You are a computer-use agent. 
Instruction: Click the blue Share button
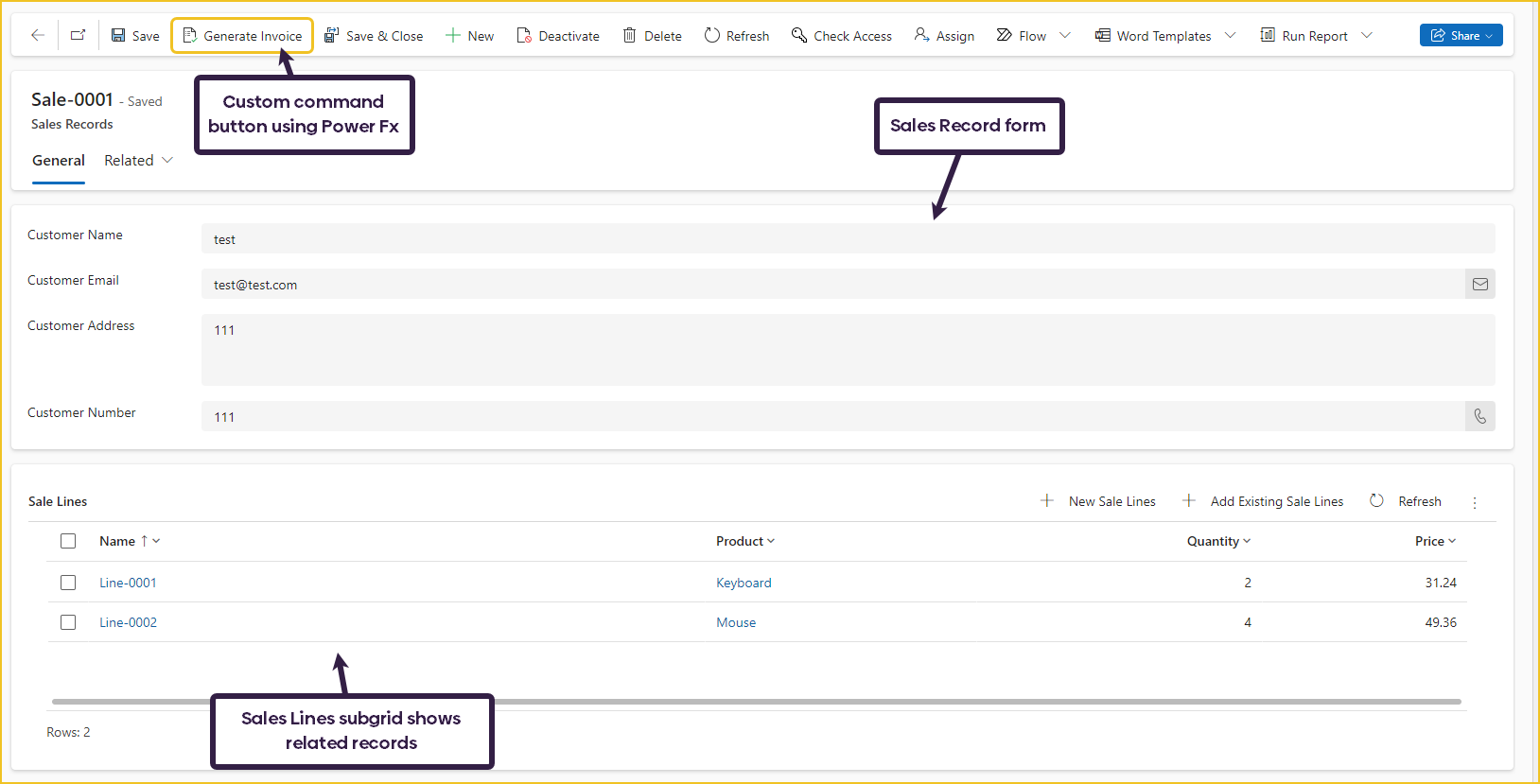pos(1461,35)
